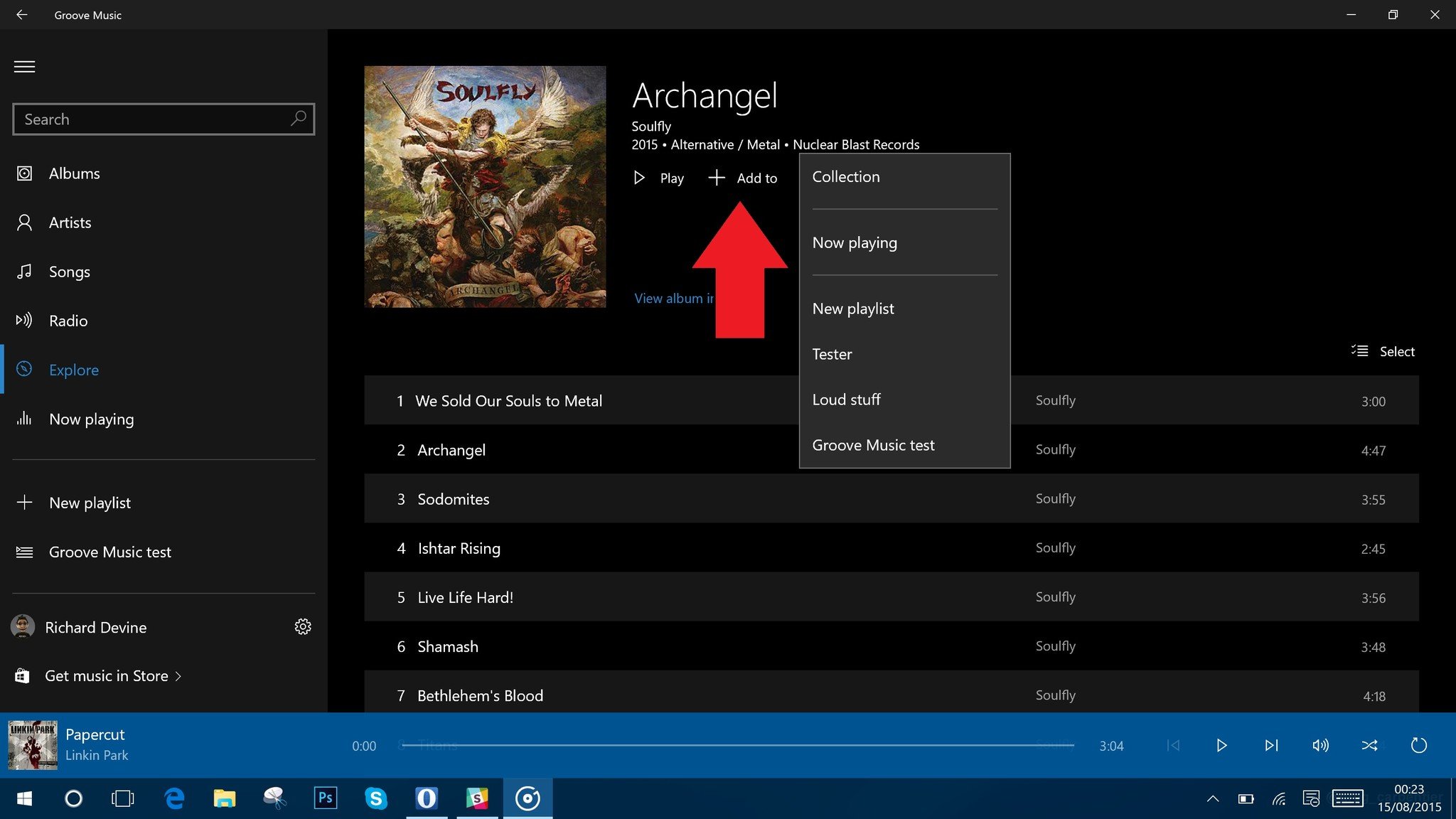
Task: Open the Search input field
Action: pos(163,119)
